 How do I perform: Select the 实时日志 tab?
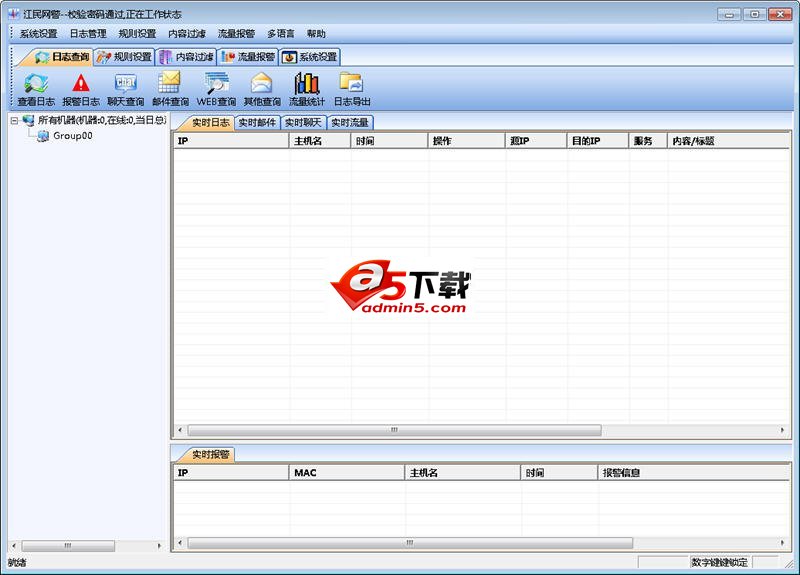(x=210, y=122)
